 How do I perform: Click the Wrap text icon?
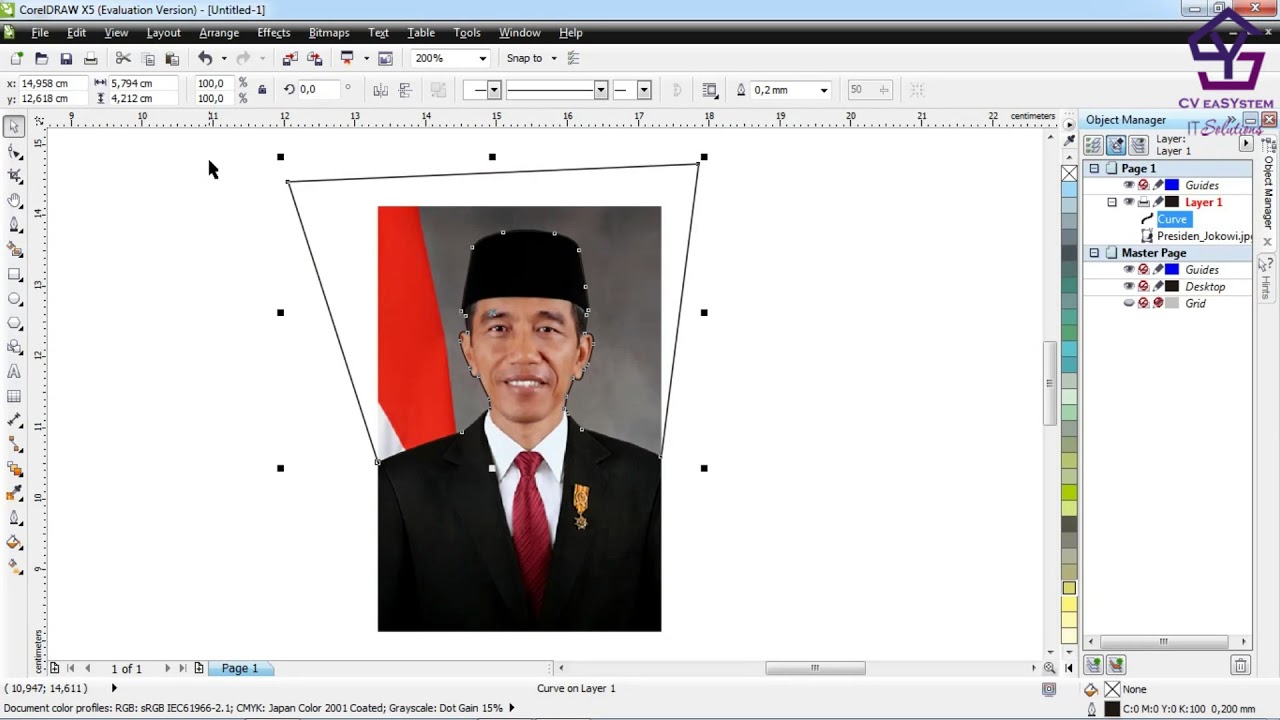click(x=710, y=90)
